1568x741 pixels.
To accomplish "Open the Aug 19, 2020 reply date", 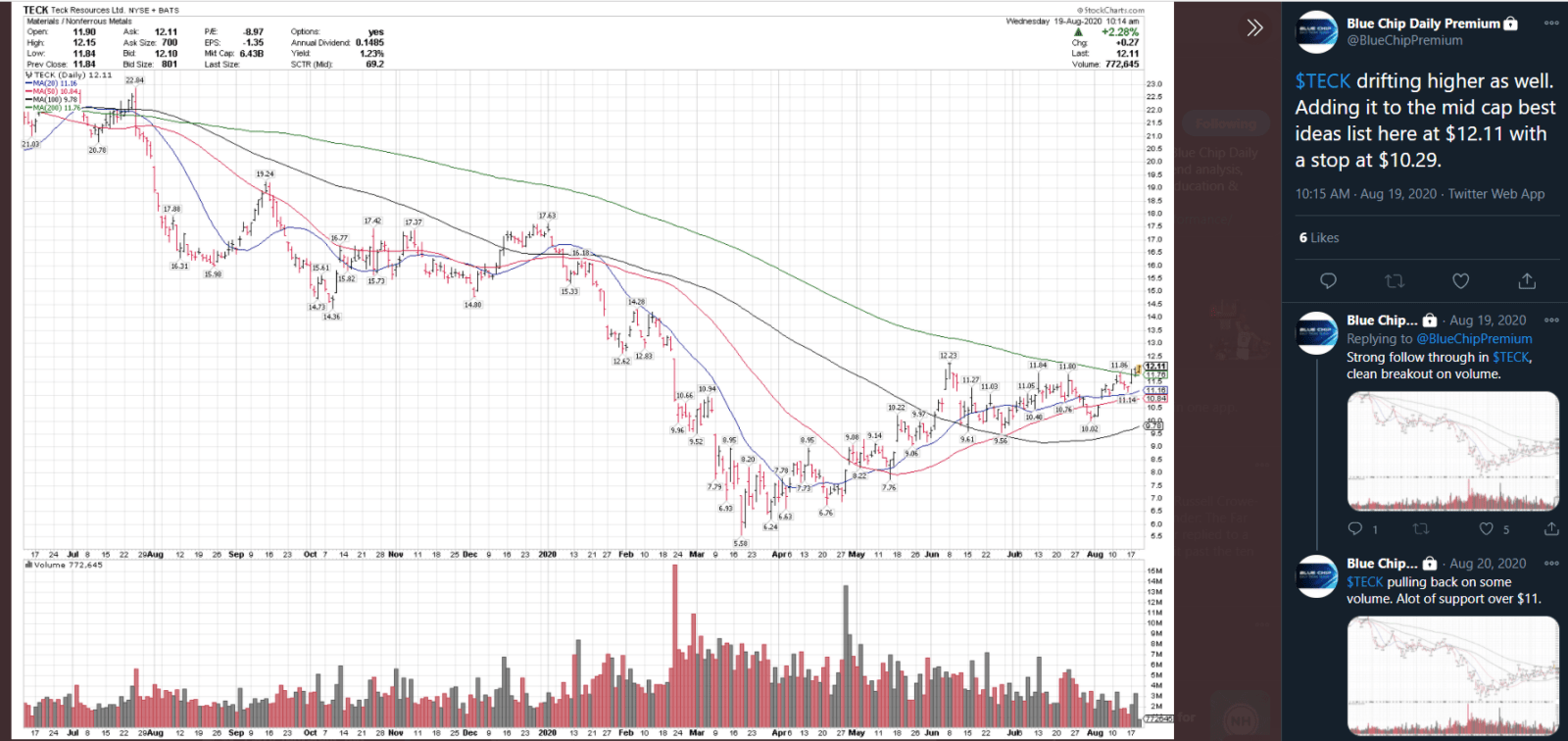I will click(x=1488, y=320).
